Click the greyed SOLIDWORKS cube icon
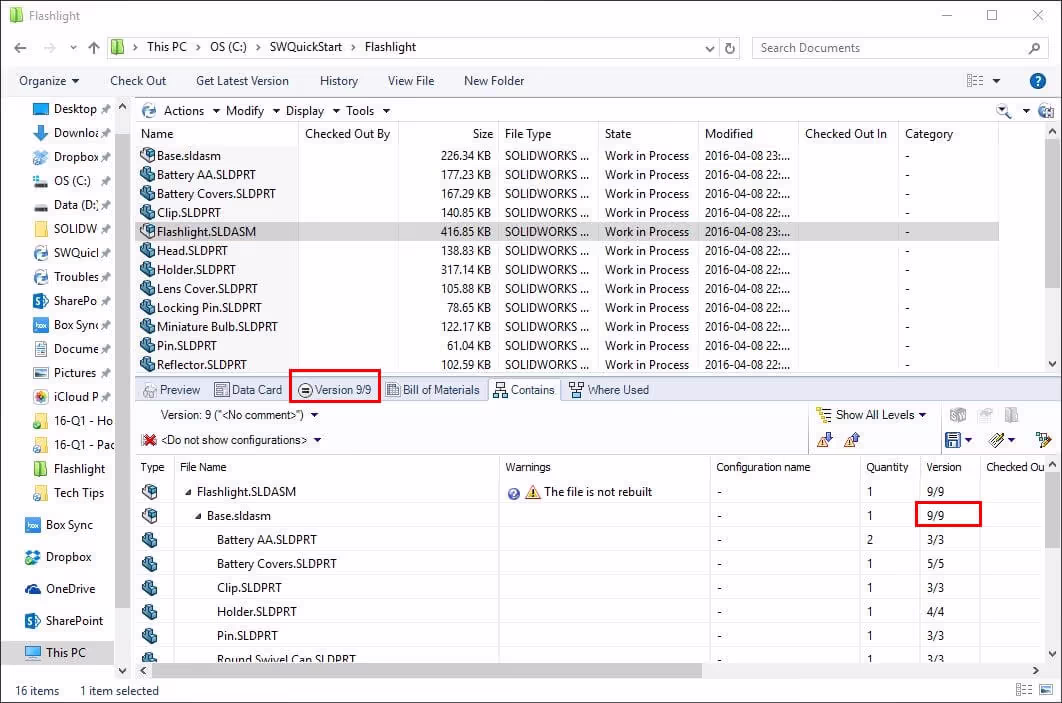The height and width of the screenshot is (703, 1062). pos(958,414)
